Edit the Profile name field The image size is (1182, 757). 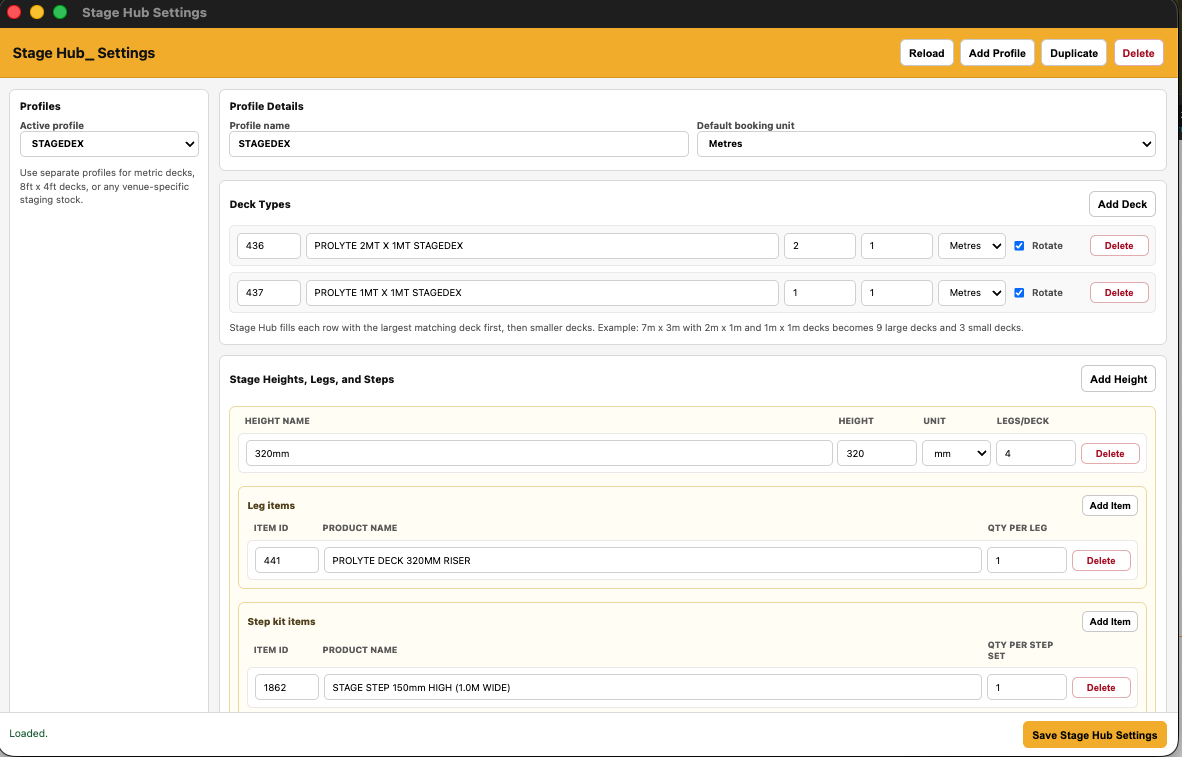458,144
